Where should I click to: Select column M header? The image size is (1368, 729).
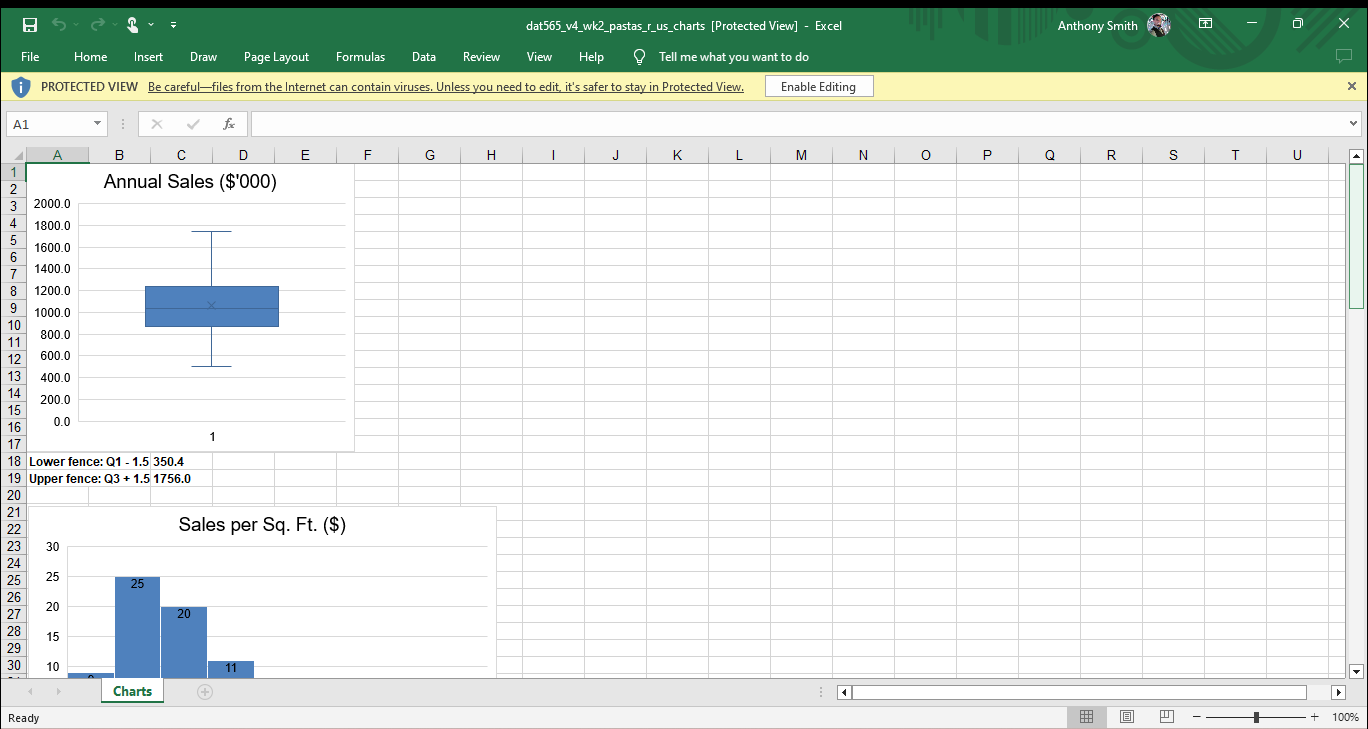(801, 155)
